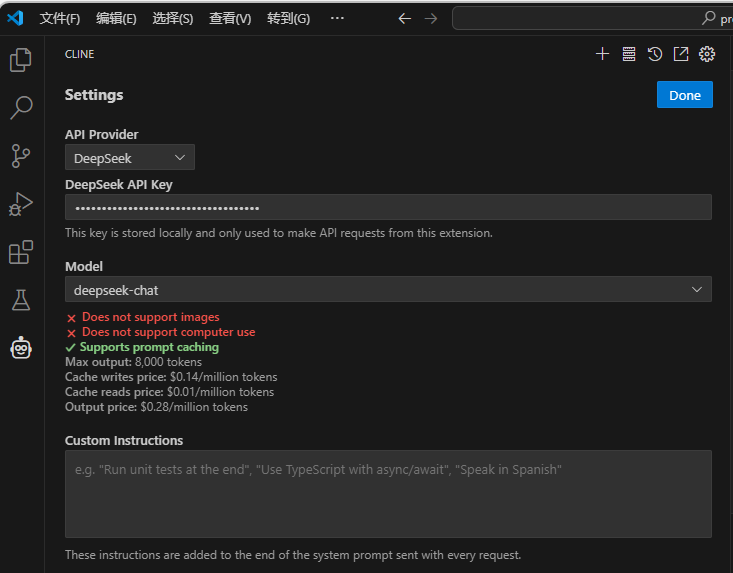The width and height of the screenshot is (733, 573).
Task: Start a new Cline task with plus icon
Action: (603, 54)
